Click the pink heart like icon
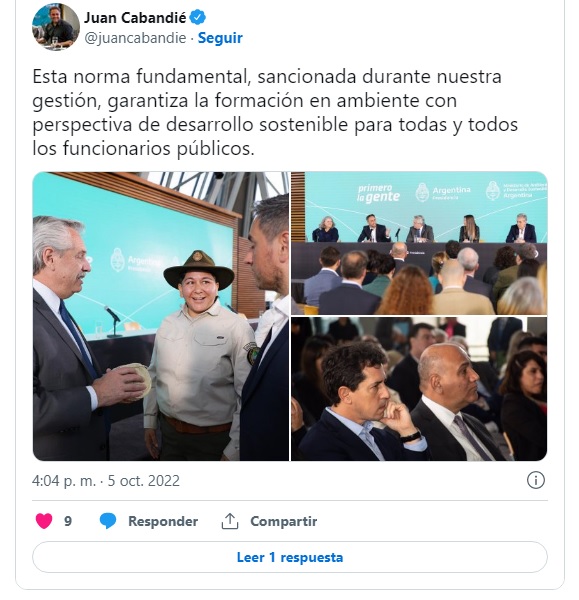This screenshot has width=579, height=600. (44, 521)
